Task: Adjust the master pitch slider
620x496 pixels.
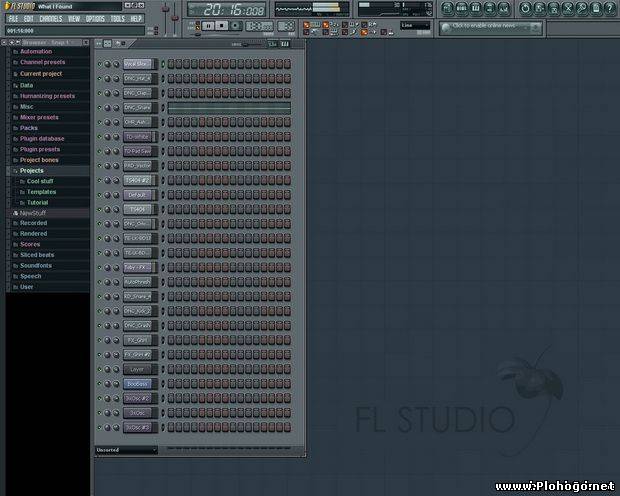Action: coord(174,19)
